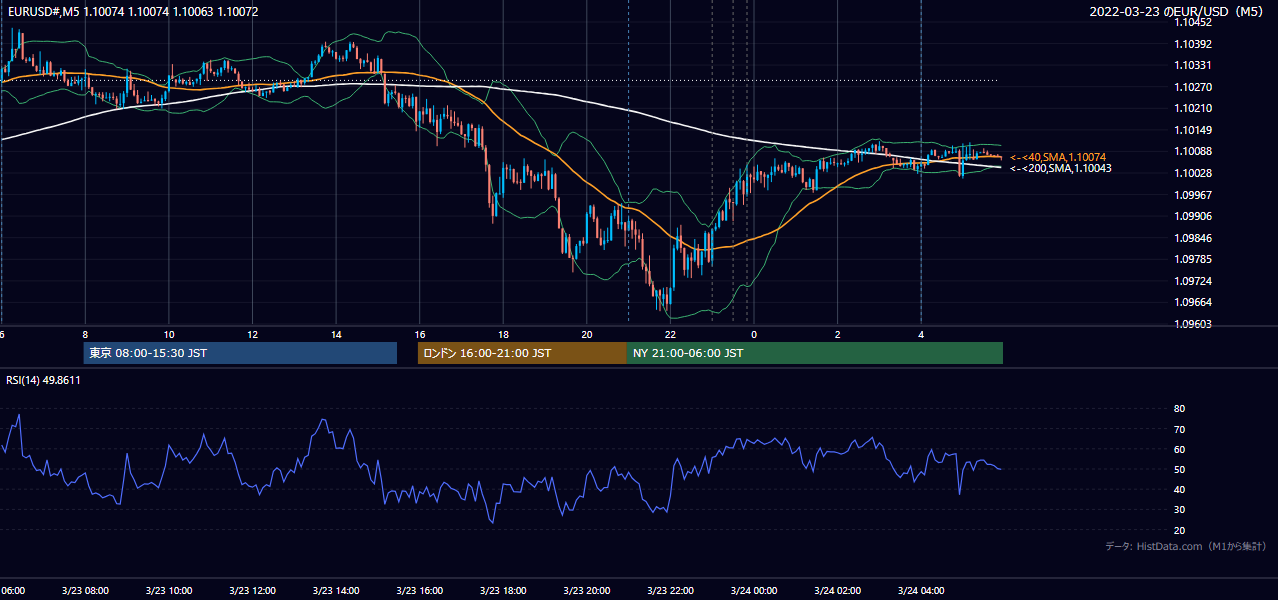1278x600 pixels.
Task: Click price axis value 1.10088
Action: [x=1193, y=151]
